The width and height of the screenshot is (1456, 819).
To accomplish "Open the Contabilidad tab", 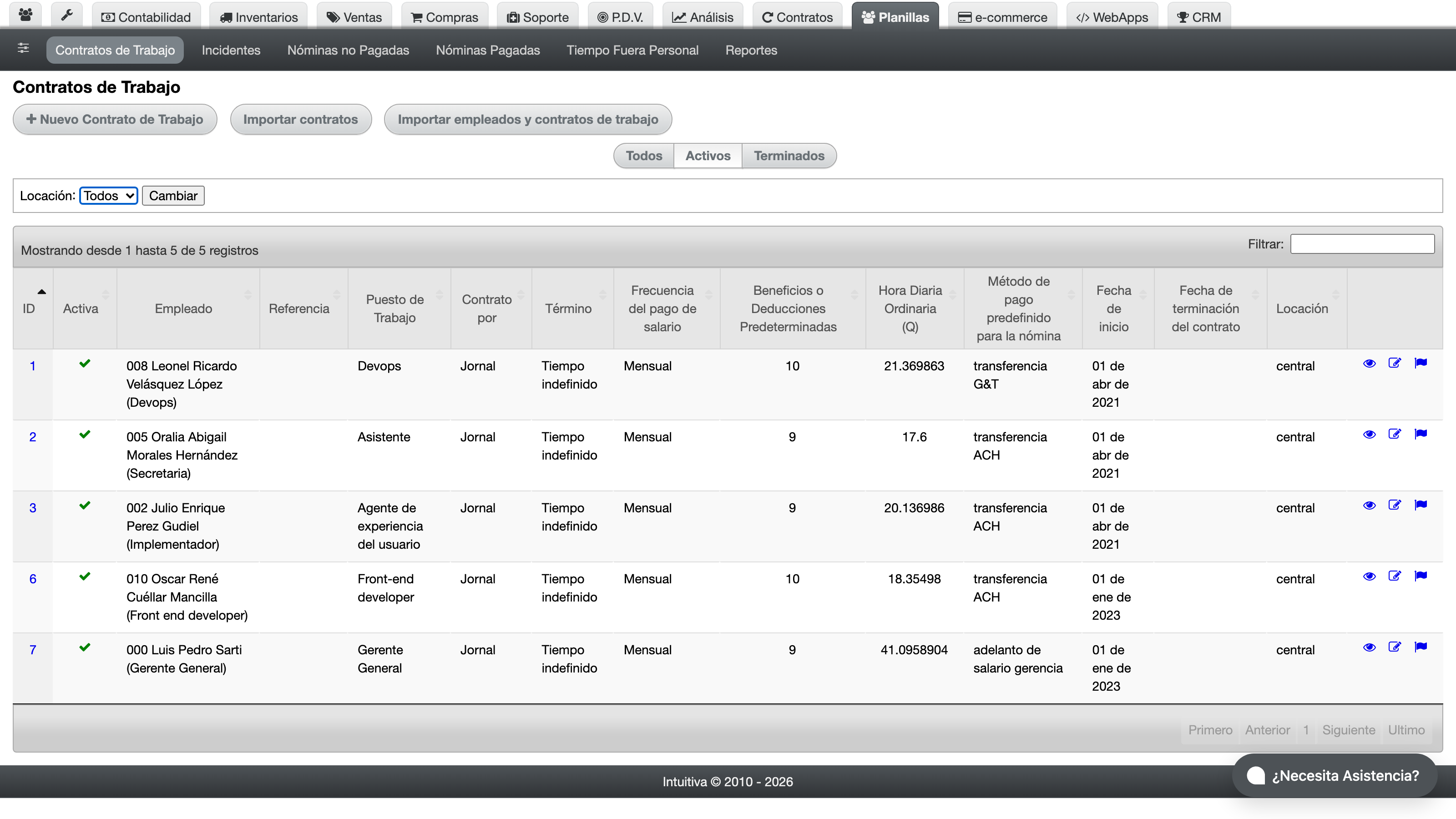I will coord(146,17).
